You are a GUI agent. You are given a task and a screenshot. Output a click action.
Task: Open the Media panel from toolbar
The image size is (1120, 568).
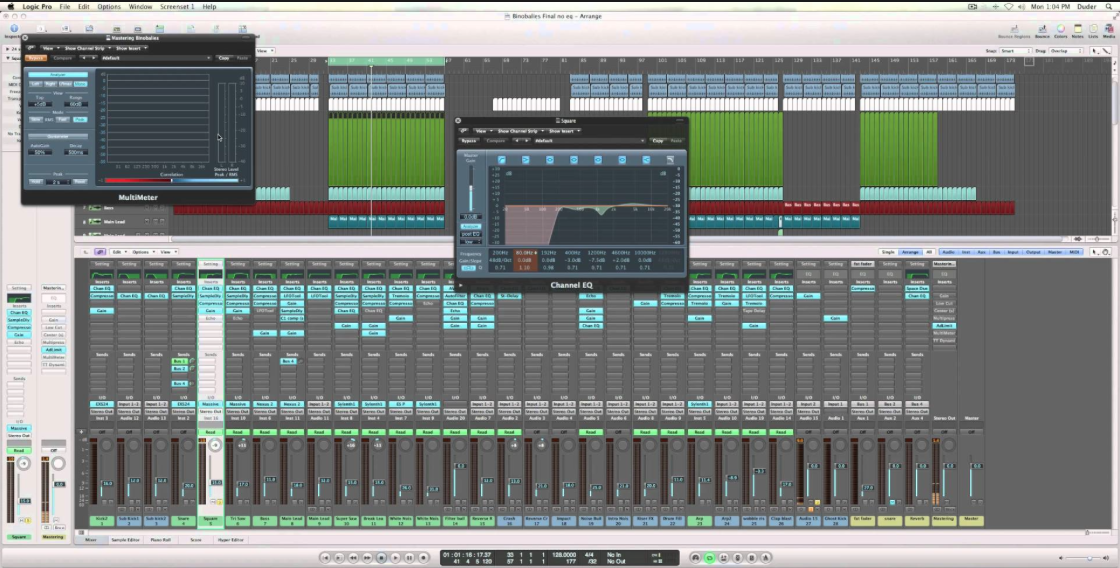point(1109,31)
